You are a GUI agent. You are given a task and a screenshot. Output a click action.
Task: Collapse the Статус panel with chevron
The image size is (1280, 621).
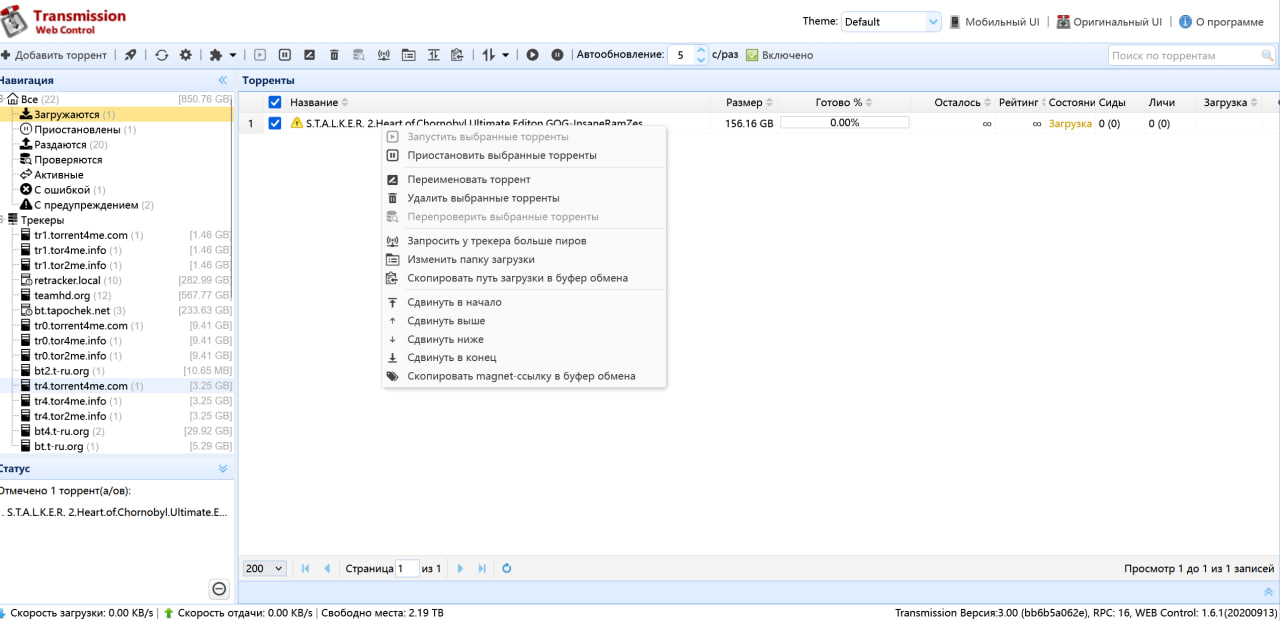[x=223, y=468]
